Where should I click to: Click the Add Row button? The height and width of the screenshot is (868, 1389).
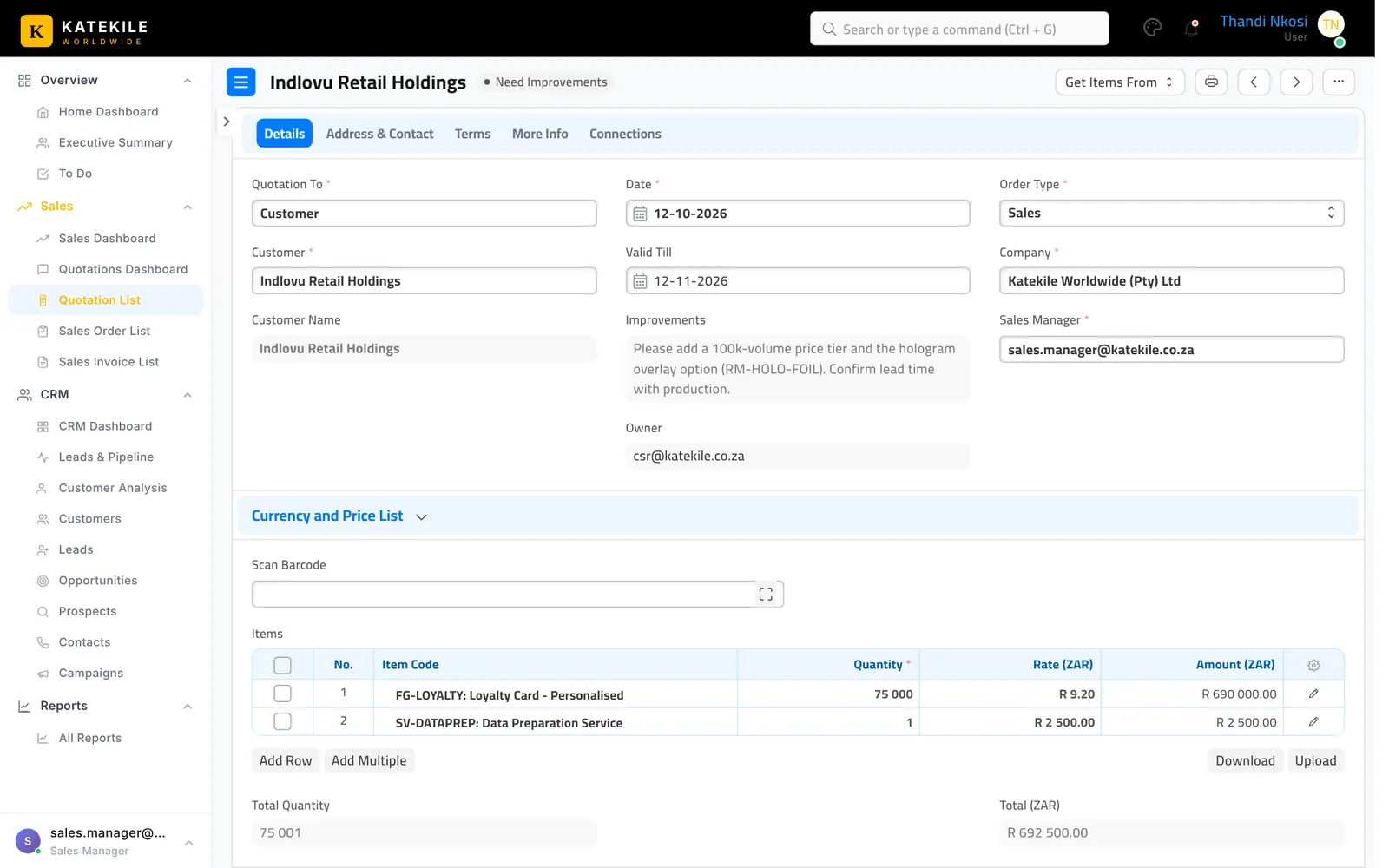pos(286,760)
